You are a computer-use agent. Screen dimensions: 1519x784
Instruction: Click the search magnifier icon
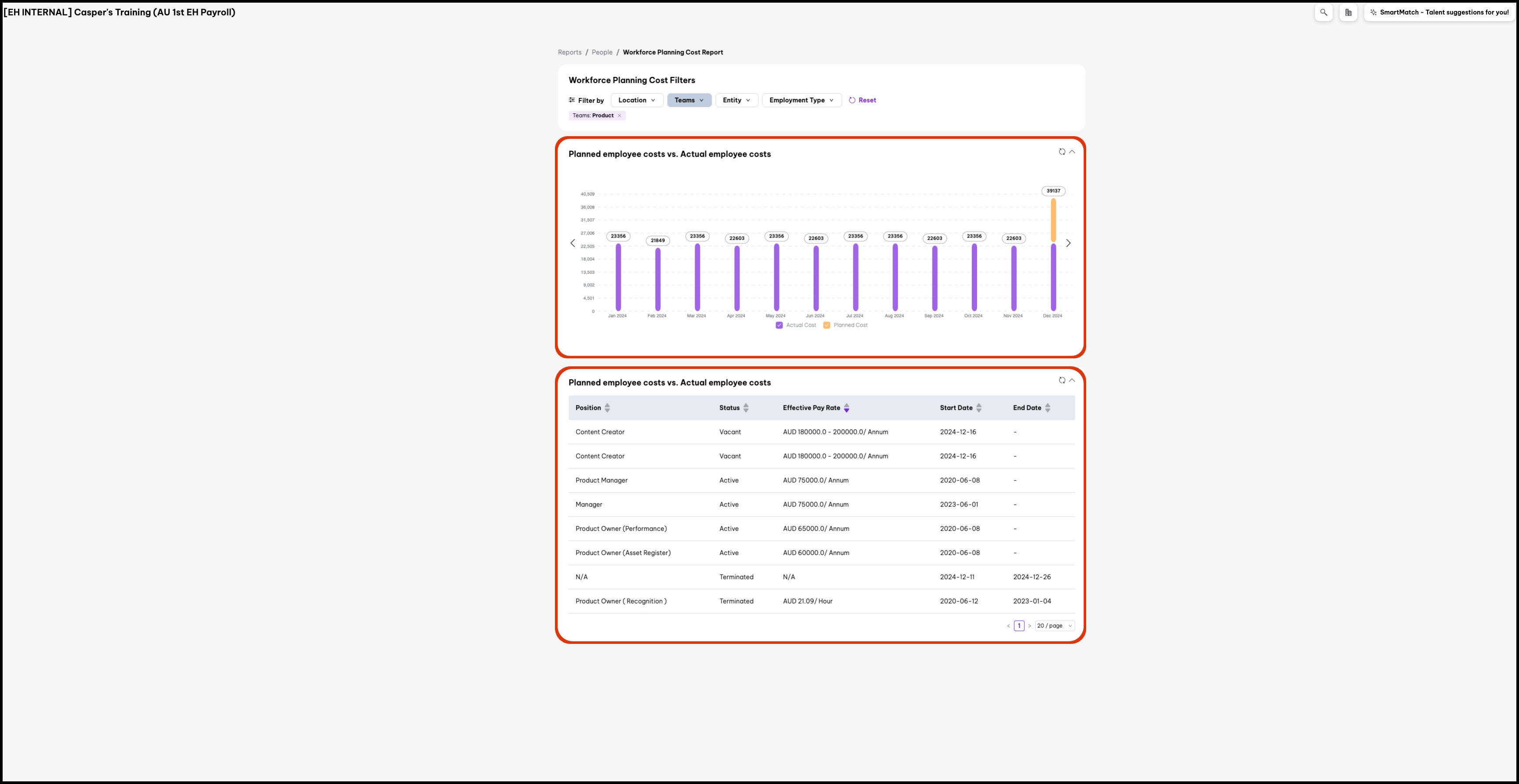(x=1323, y=12)
